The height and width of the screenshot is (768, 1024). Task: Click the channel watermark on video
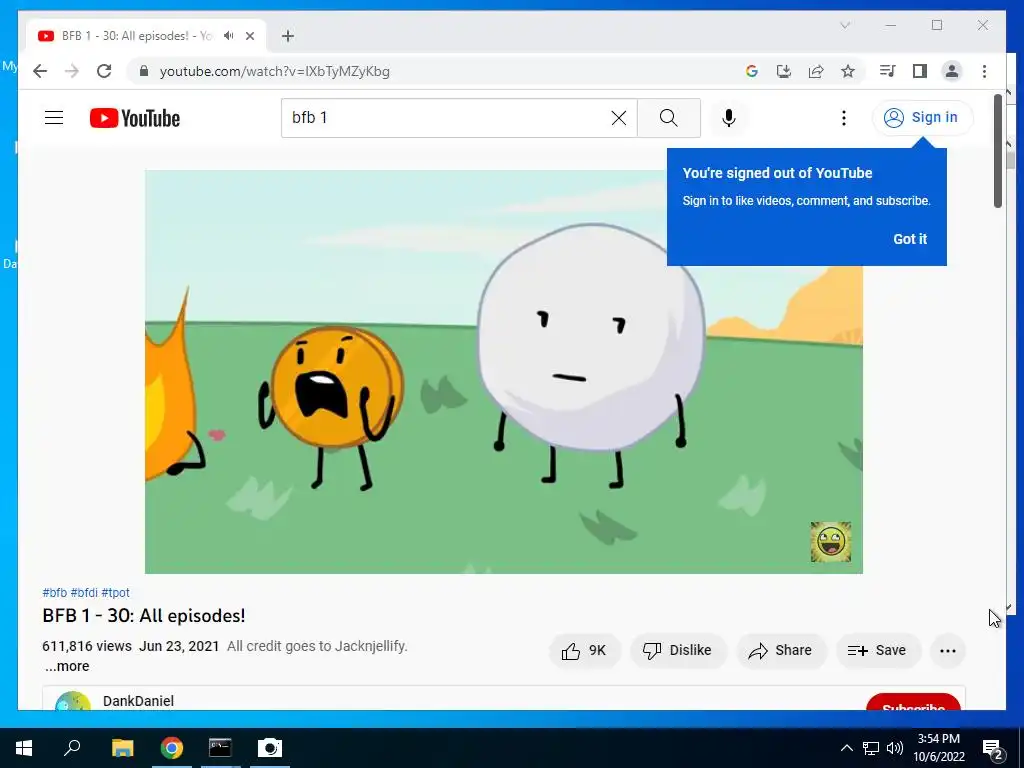(831, 542)
